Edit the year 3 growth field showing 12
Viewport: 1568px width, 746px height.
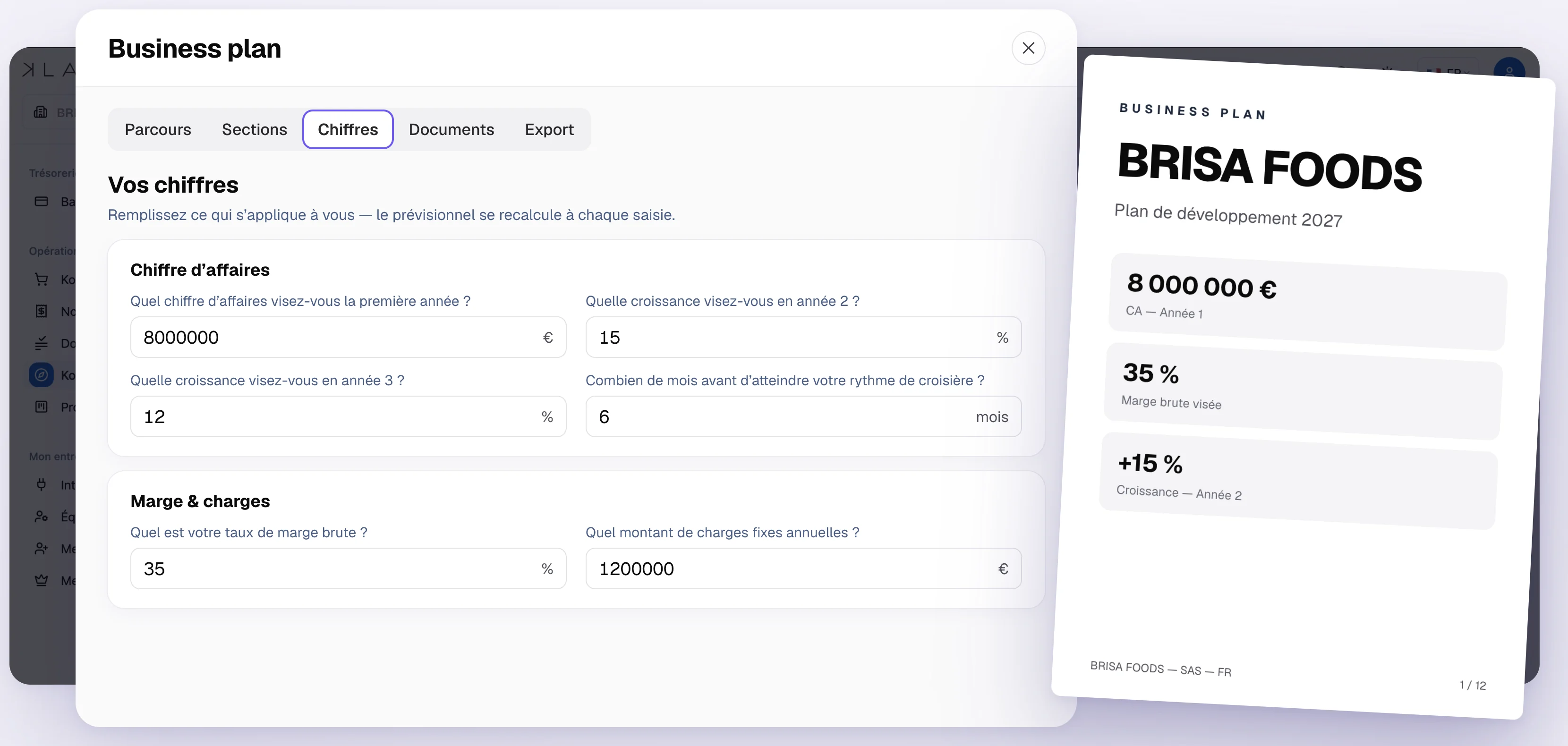pyautogui.click(x=348, y=416)
